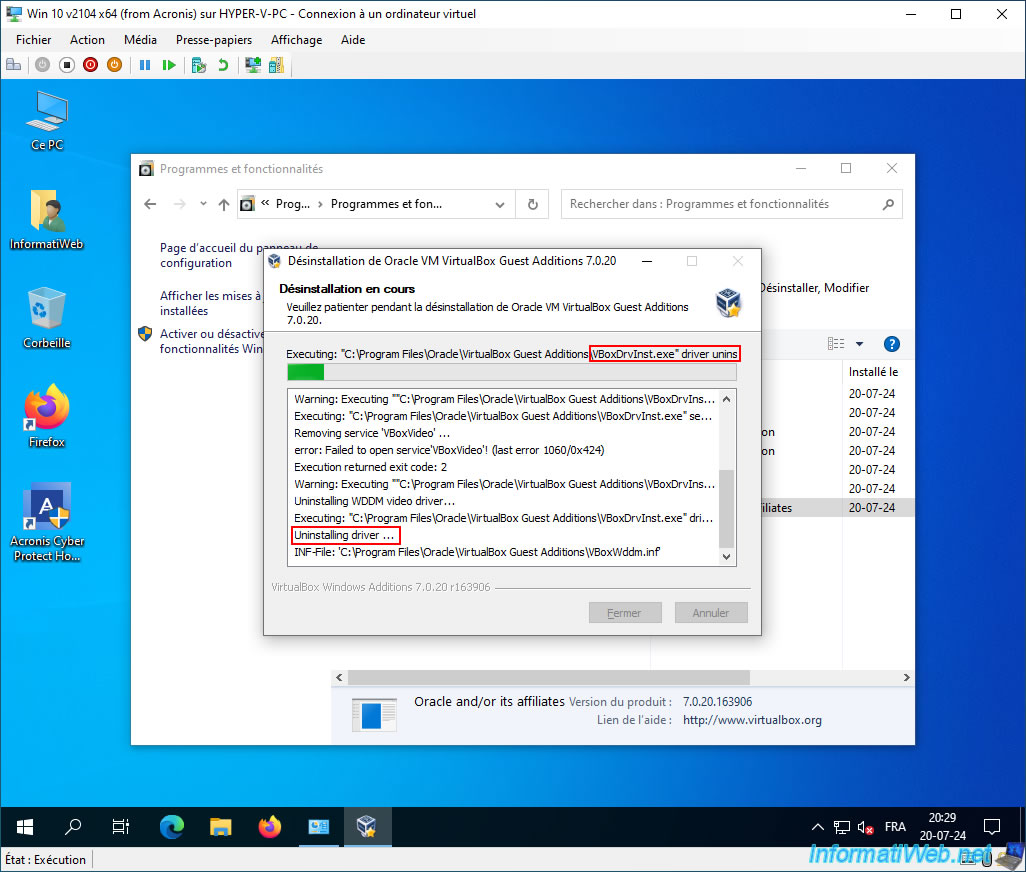Click the search magnifier icon
This screenshot has height=872, width=1026.
888,204
